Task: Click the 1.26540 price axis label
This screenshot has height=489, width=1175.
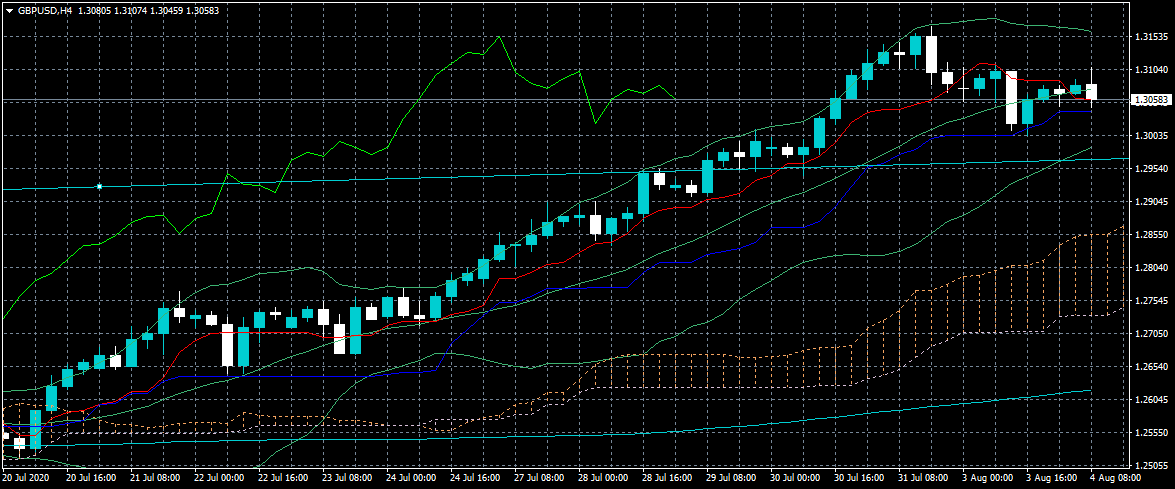Action: tap(1151, 366)
